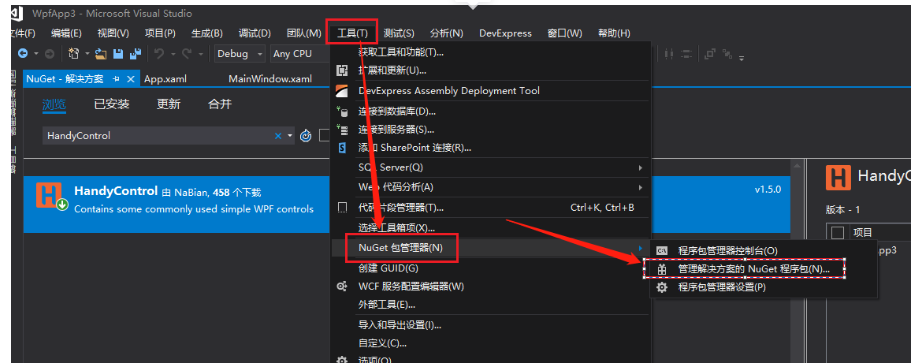The image size is (913, 363).
Task: Click the Package Manager Settings gear icon
Action: click(661, 287)
